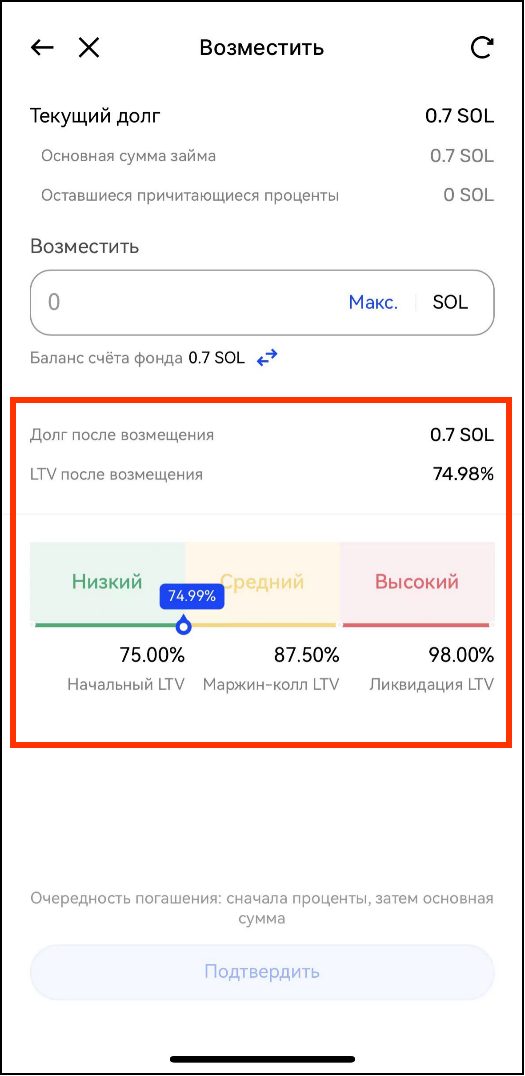Tap the blue transfer arrows icon
Viewport: 525px width, 1076px height.
[x=267, y=358]
